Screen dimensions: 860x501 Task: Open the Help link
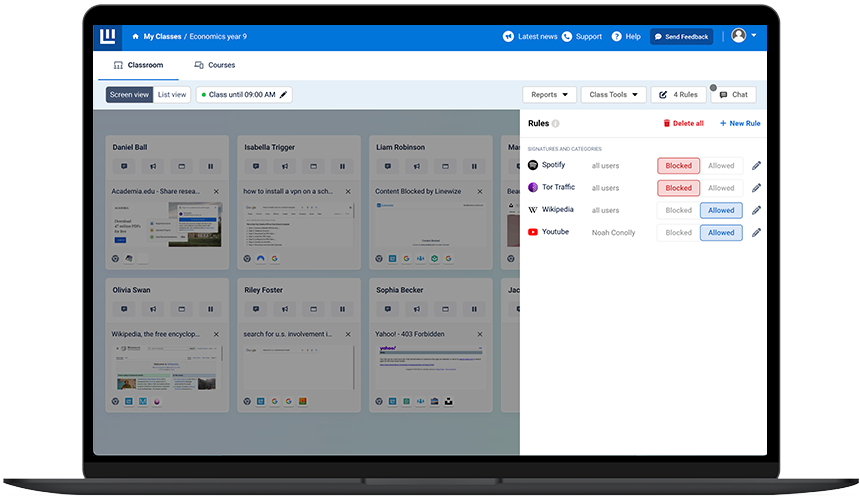(x=626, y=36)
